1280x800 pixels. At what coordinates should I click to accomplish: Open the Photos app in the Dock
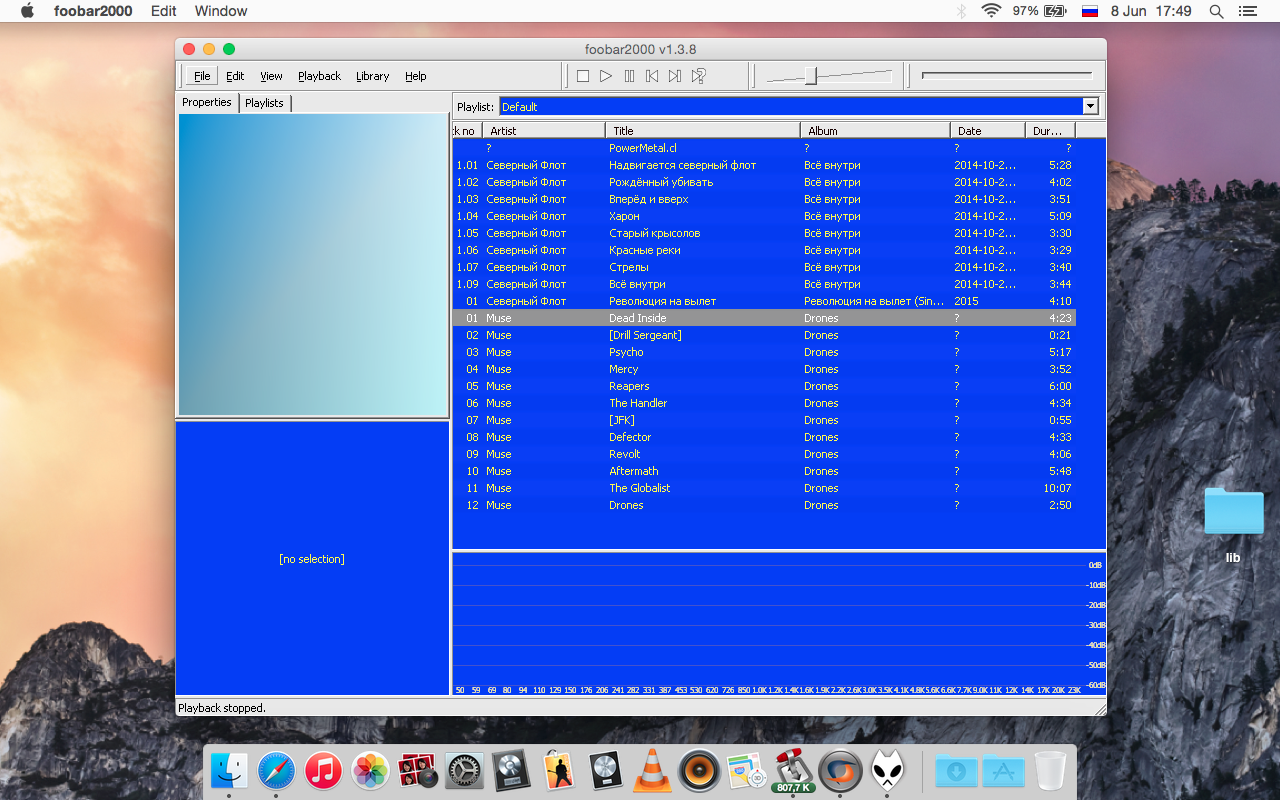pos(371,771)
